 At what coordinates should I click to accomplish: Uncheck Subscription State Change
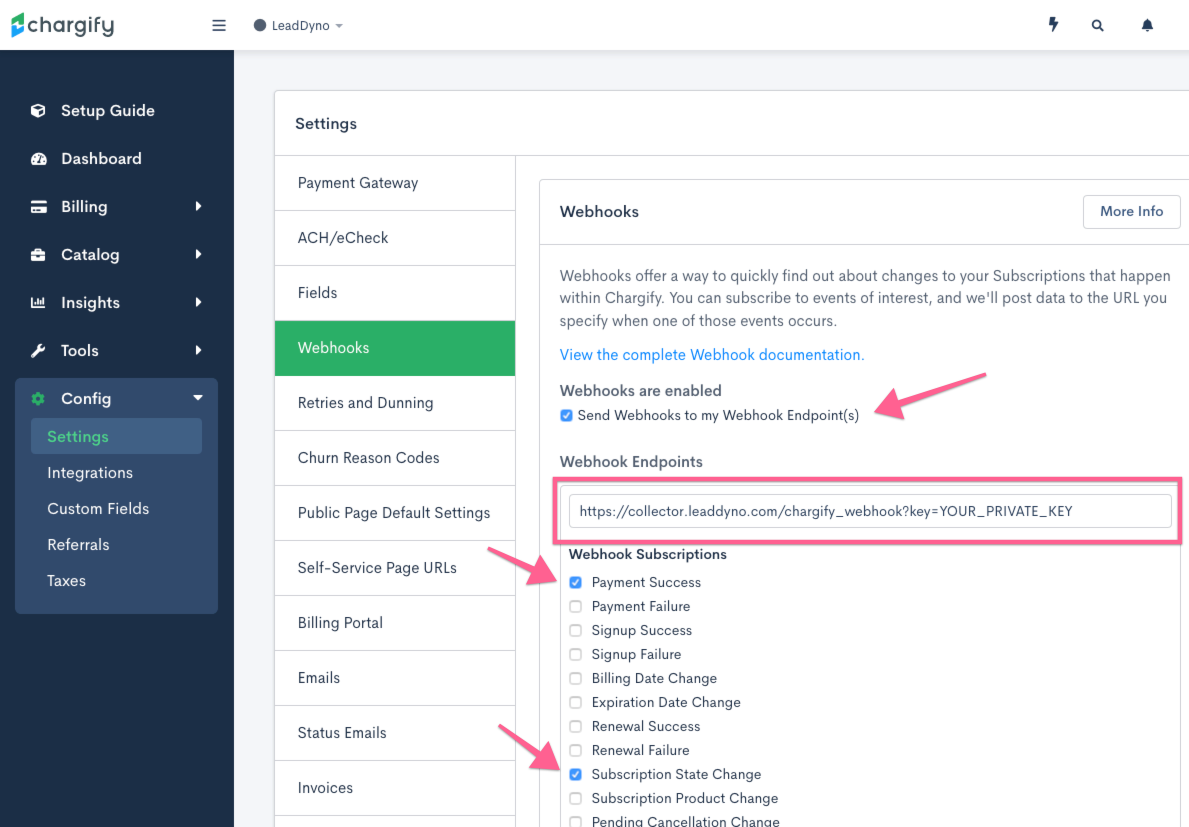[576, 774]
